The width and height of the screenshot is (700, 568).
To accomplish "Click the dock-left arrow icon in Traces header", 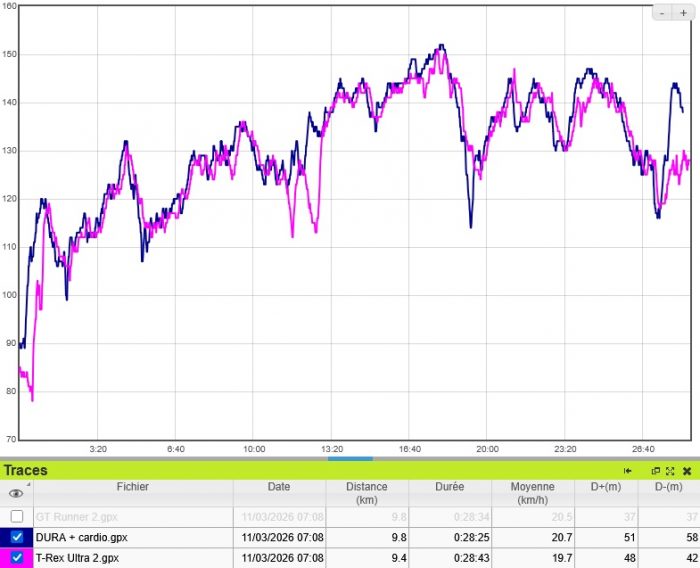I will click(628, 470).
